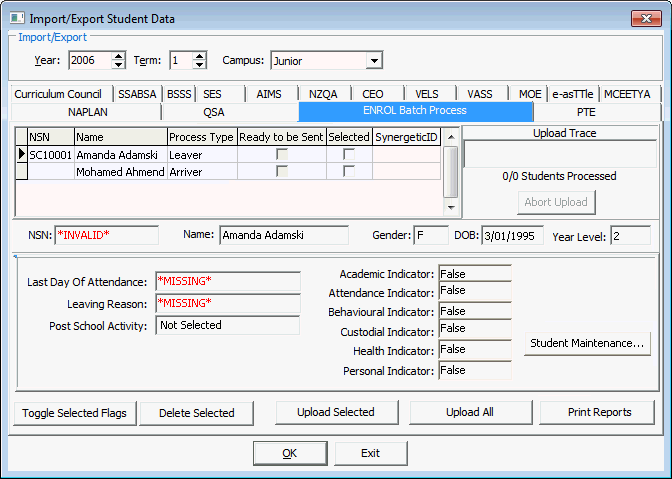672x479 pixels.
Task: Click the grid scrollbar up arrow
Action: click(x=450, y=137)
